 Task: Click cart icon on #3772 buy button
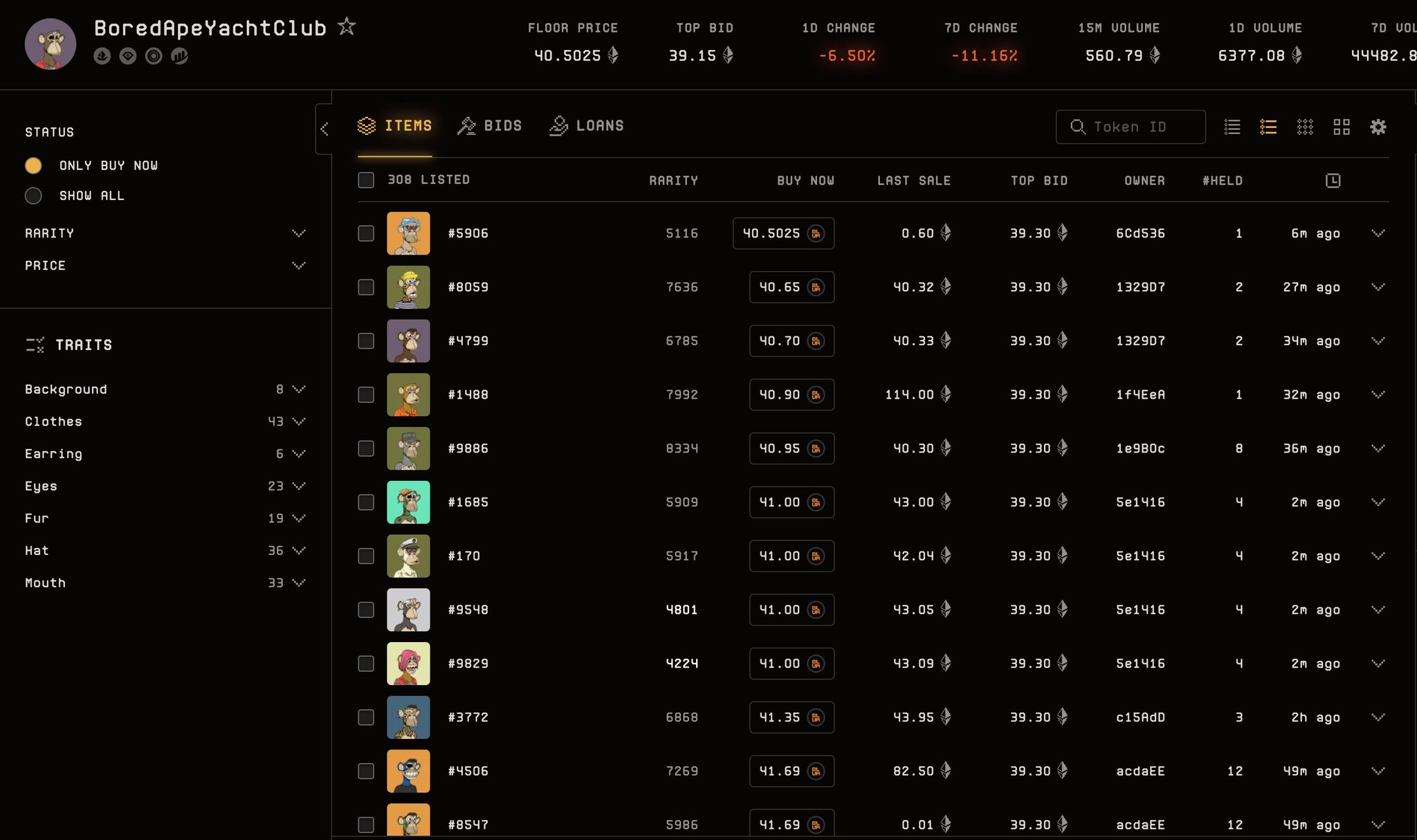[x=816, y=718]
